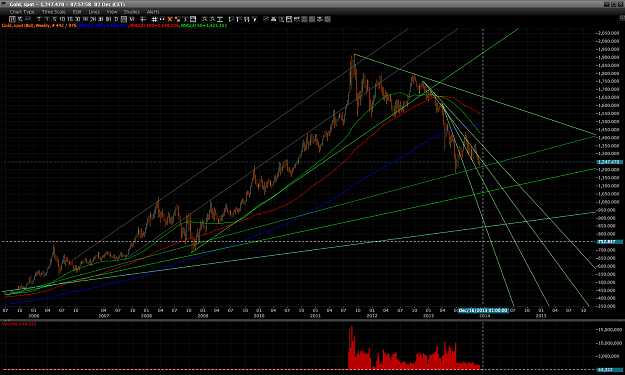The image size is (625, 375).
Task: Click the orange square icon next to X
Action: 178,19
